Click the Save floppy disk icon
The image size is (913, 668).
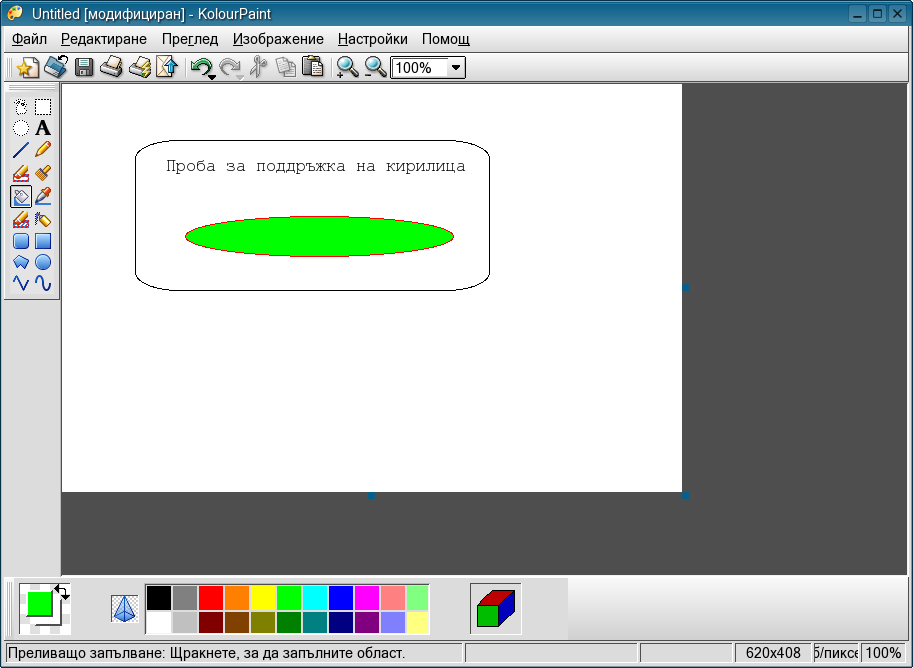pos(84,68)
